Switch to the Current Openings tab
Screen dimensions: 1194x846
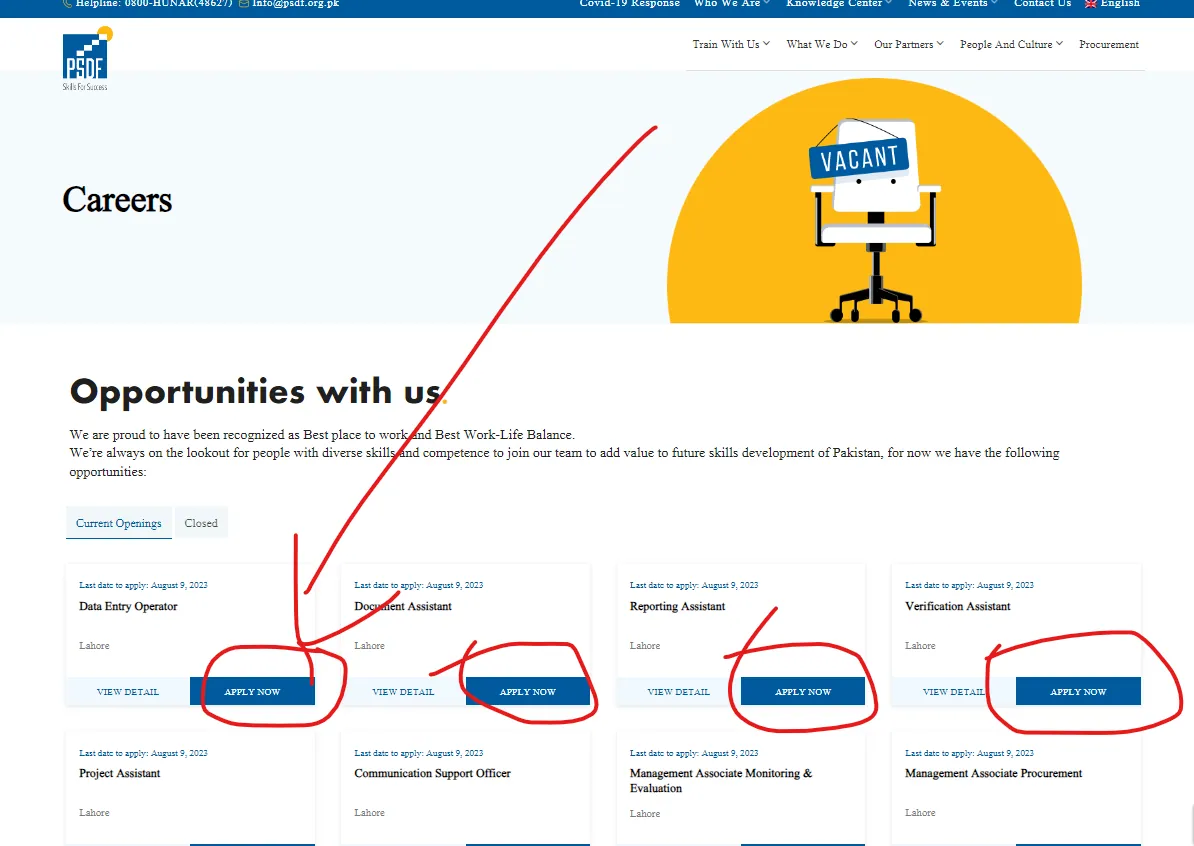click(x=119, y=523)
